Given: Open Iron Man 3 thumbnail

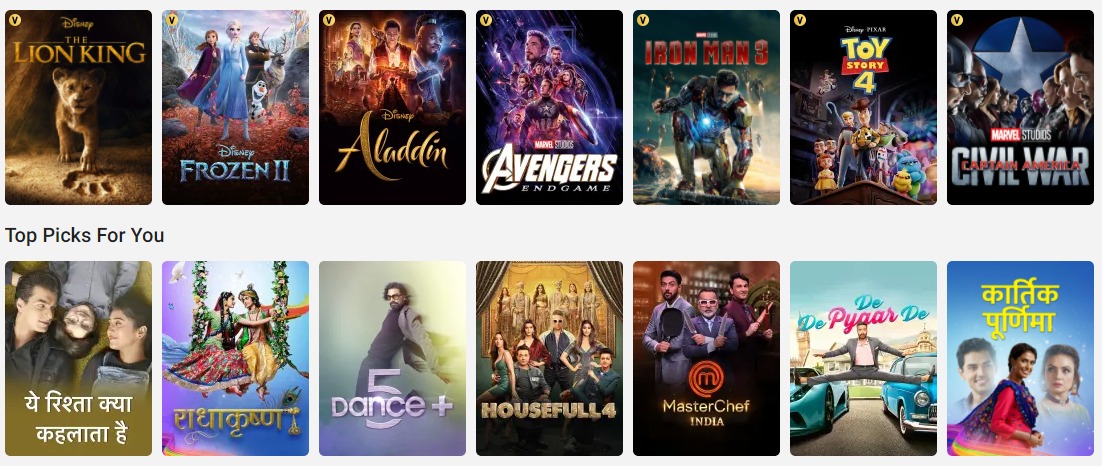Looking at the screenshot, I should (706, 107).
